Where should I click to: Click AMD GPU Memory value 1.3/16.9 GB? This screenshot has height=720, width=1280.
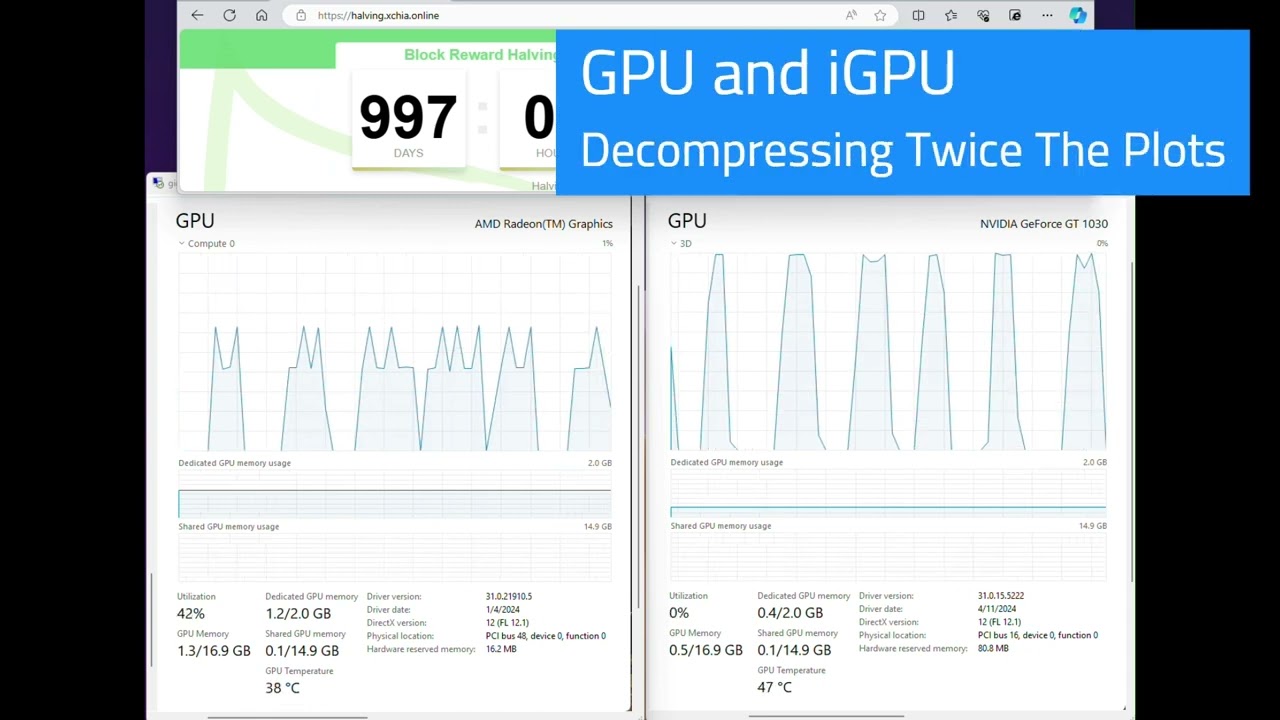point(214,651)
